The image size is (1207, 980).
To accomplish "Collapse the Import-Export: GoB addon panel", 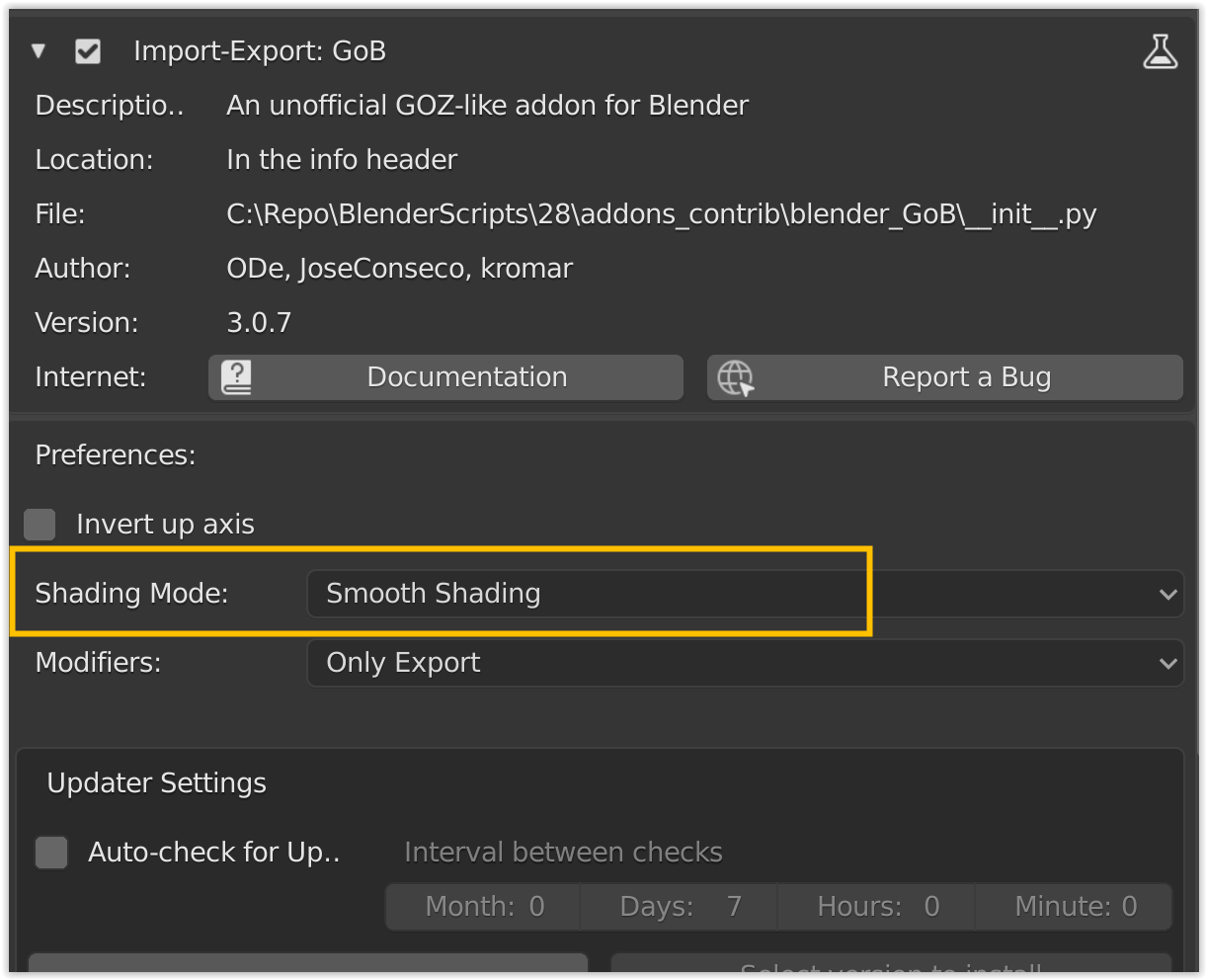I will (39, 51).
